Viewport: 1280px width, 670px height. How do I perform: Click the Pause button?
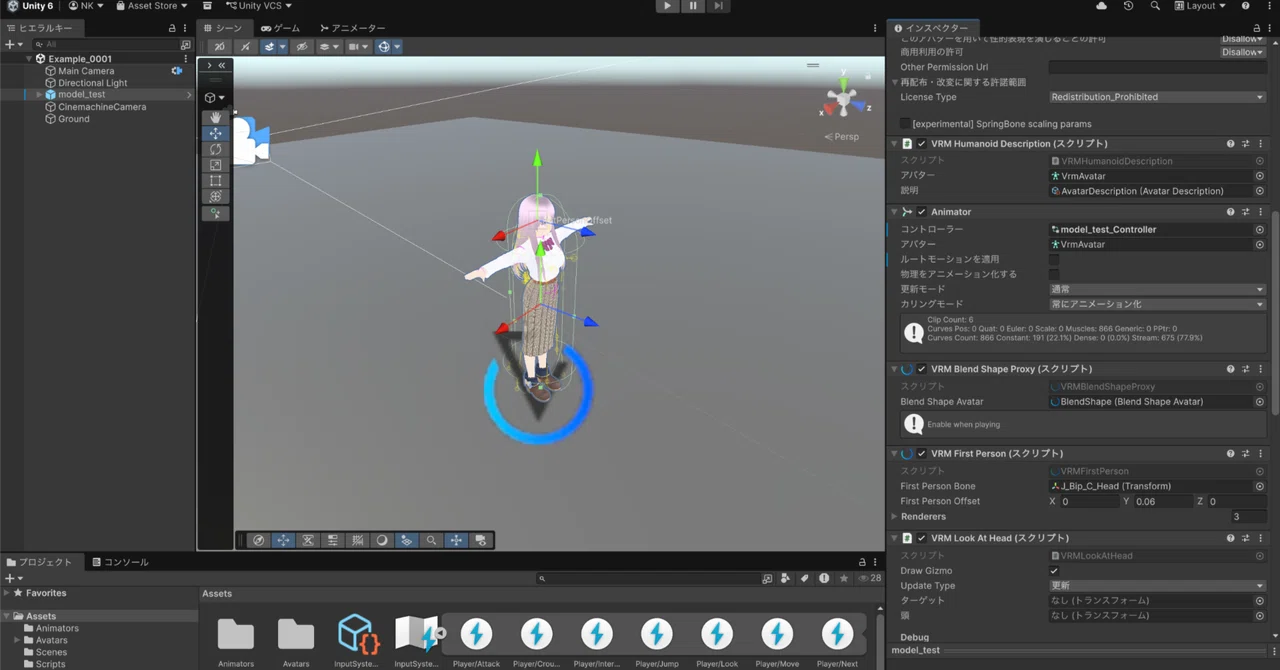coord(692,6)
